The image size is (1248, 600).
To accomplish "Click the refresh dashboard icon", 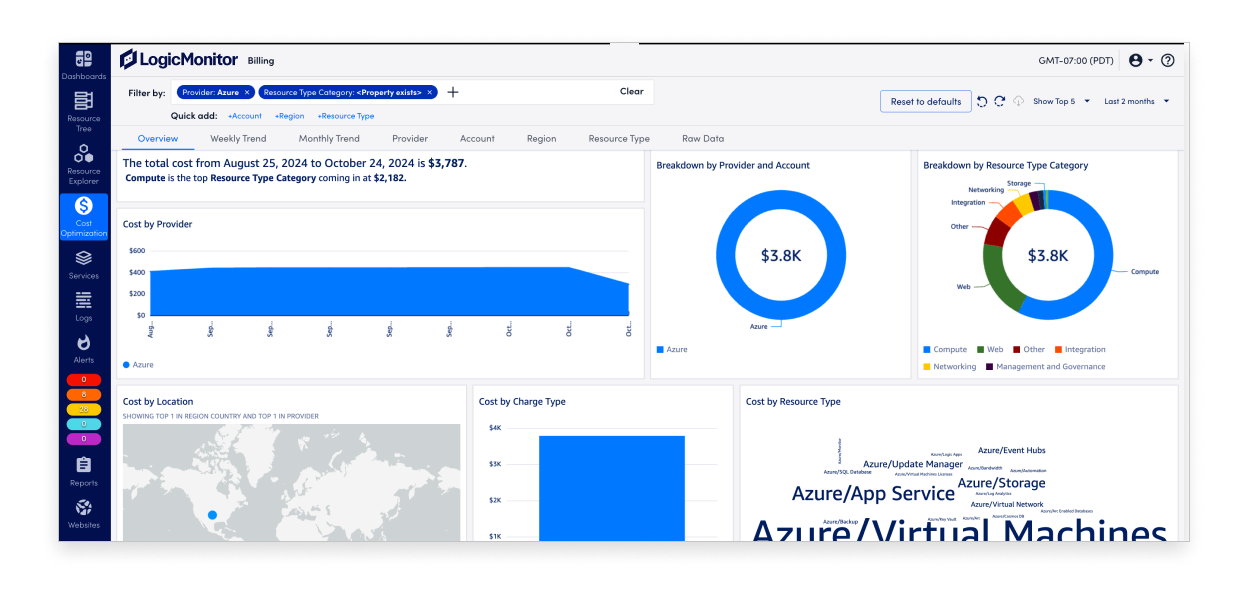I will (x=1000, y=101).
